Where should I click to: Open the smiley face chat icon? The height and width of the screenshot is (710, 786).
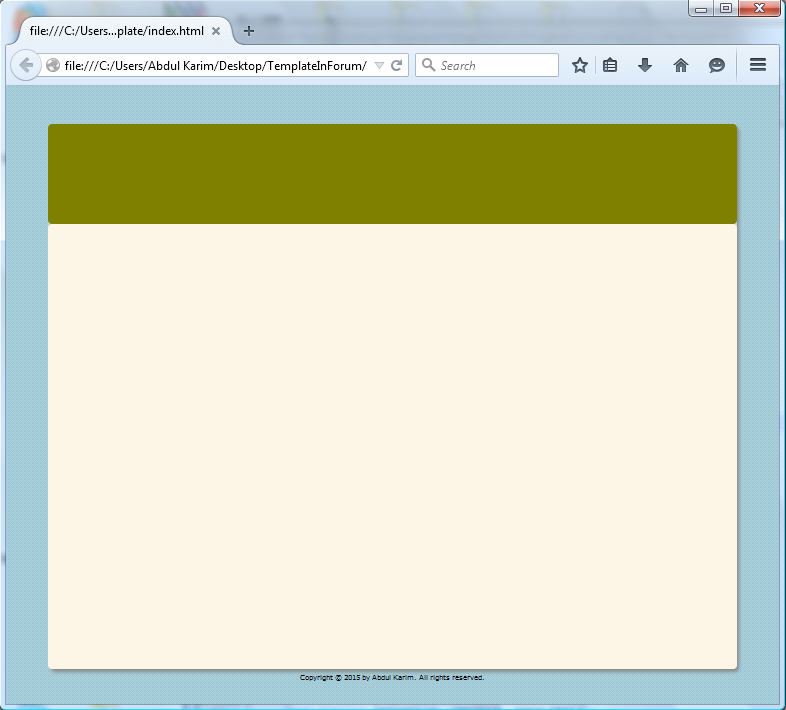[717, 65]
